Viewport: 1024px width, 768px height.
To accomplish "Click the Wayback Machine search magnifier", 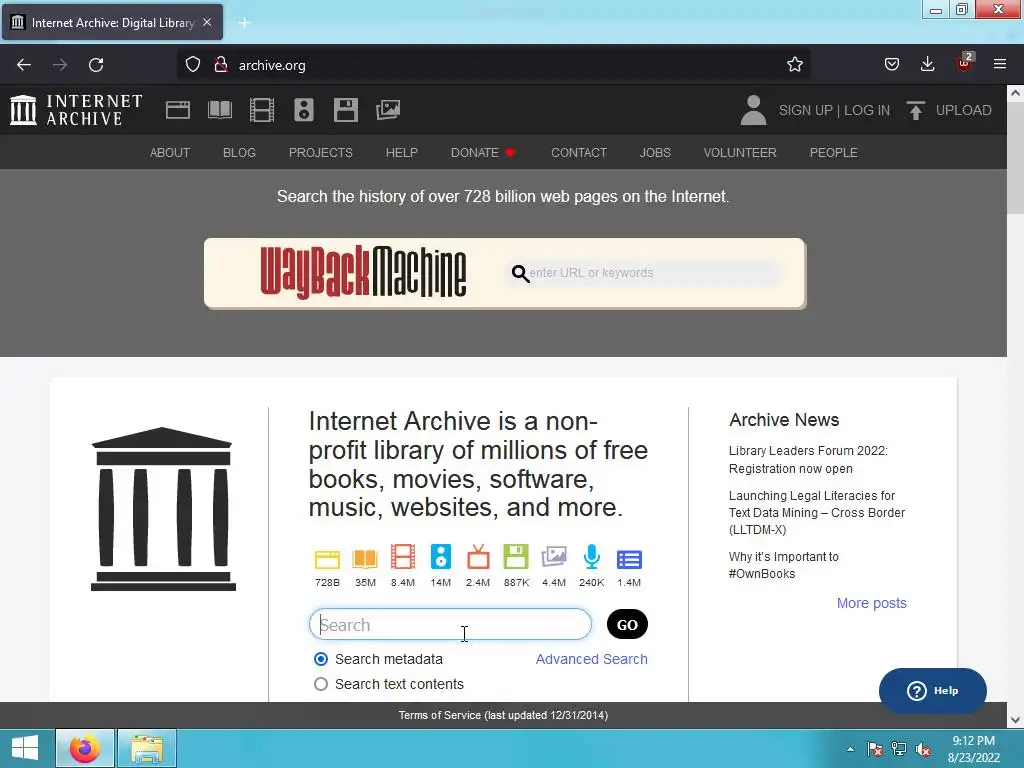I will click(520, 273).
